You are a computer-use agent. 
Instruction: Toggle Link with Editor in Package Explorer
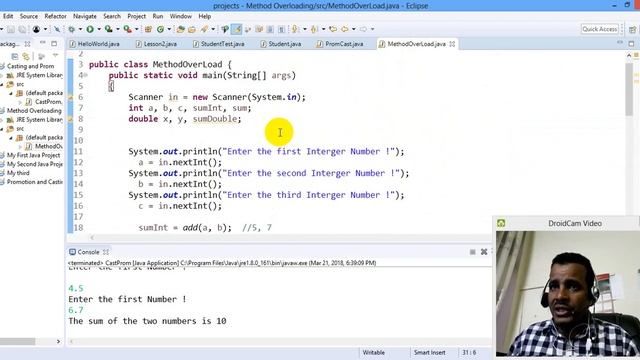26,56
